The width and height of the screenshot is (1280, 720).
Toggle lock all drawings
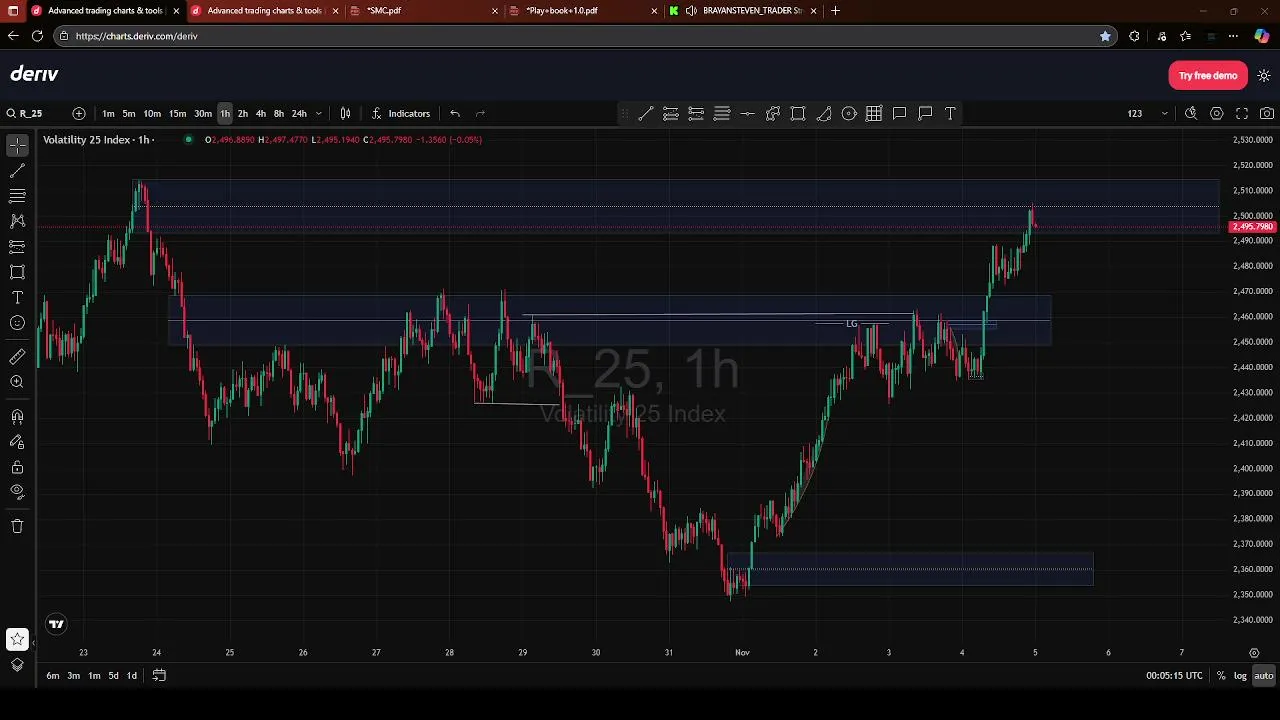click(x=17, y=467)
